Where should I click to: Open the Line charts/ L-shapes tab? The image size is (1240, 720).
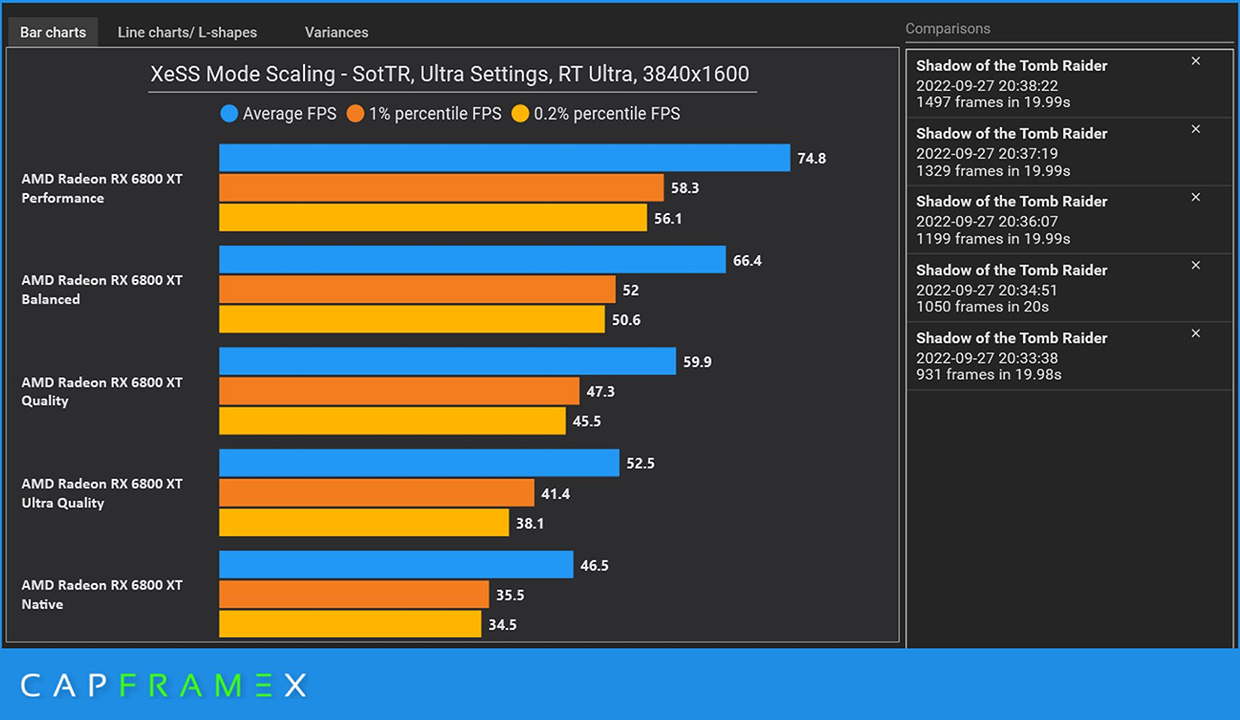[x=187, y=32]
